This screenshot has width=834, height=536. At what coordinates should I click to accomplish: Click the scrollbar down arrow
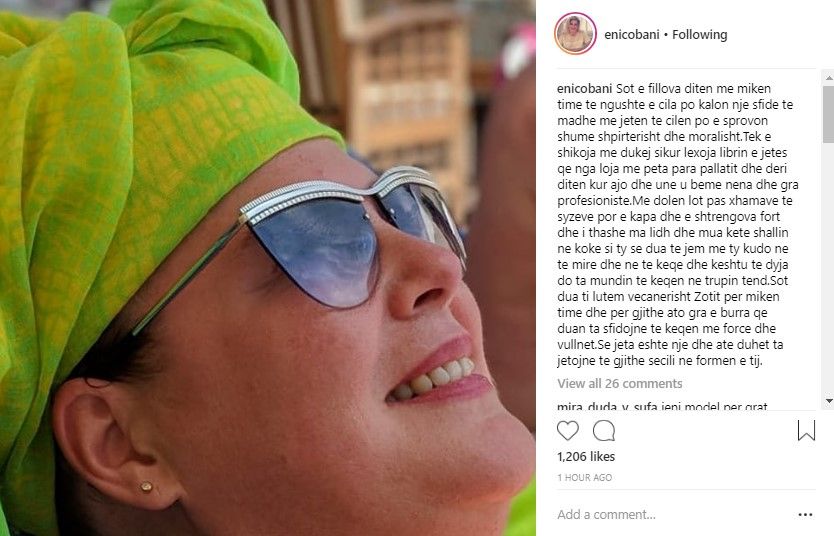[828, 401]
